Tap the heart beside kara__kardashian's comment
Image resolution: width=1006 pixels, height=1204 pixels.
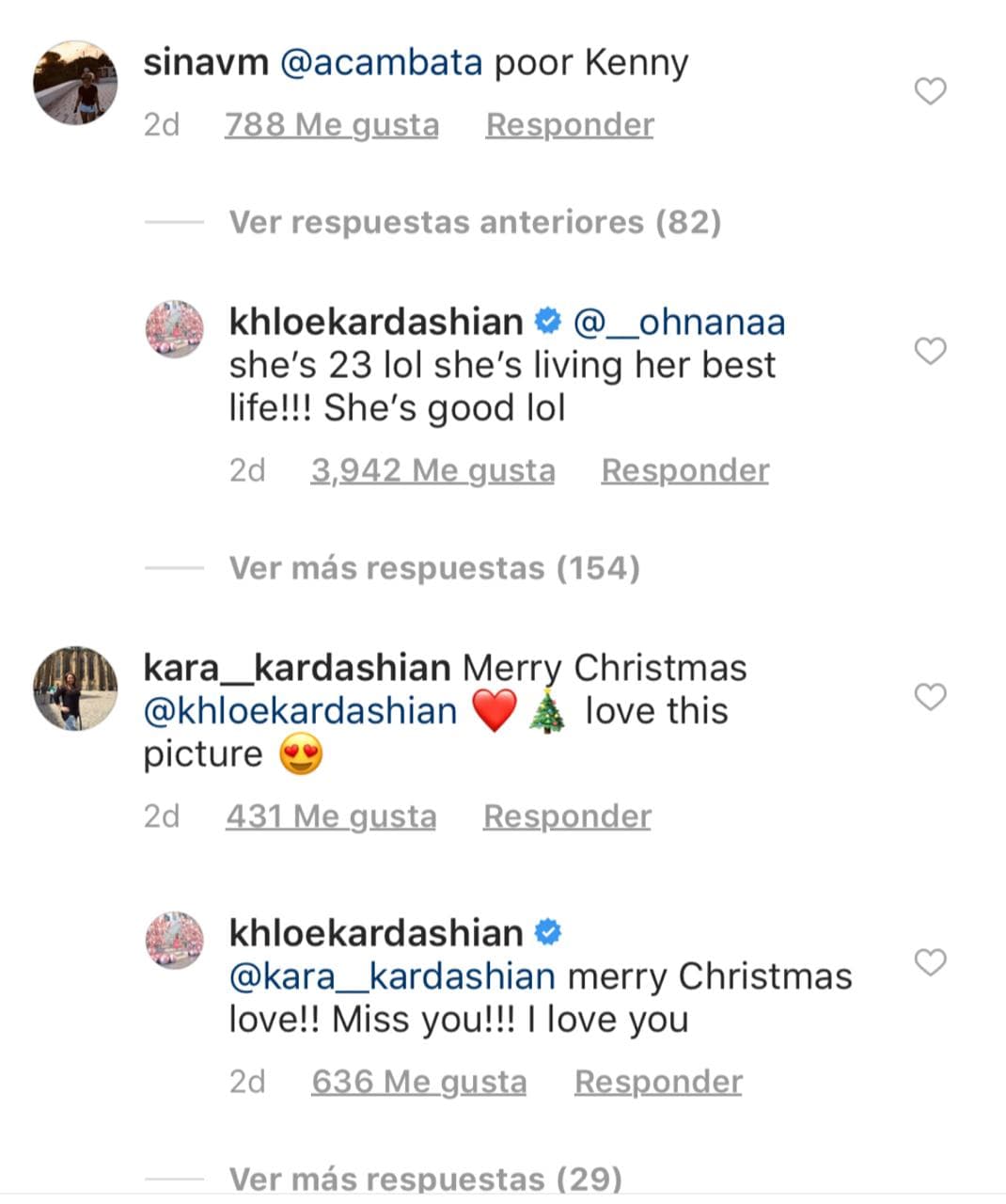pos(930,696)
